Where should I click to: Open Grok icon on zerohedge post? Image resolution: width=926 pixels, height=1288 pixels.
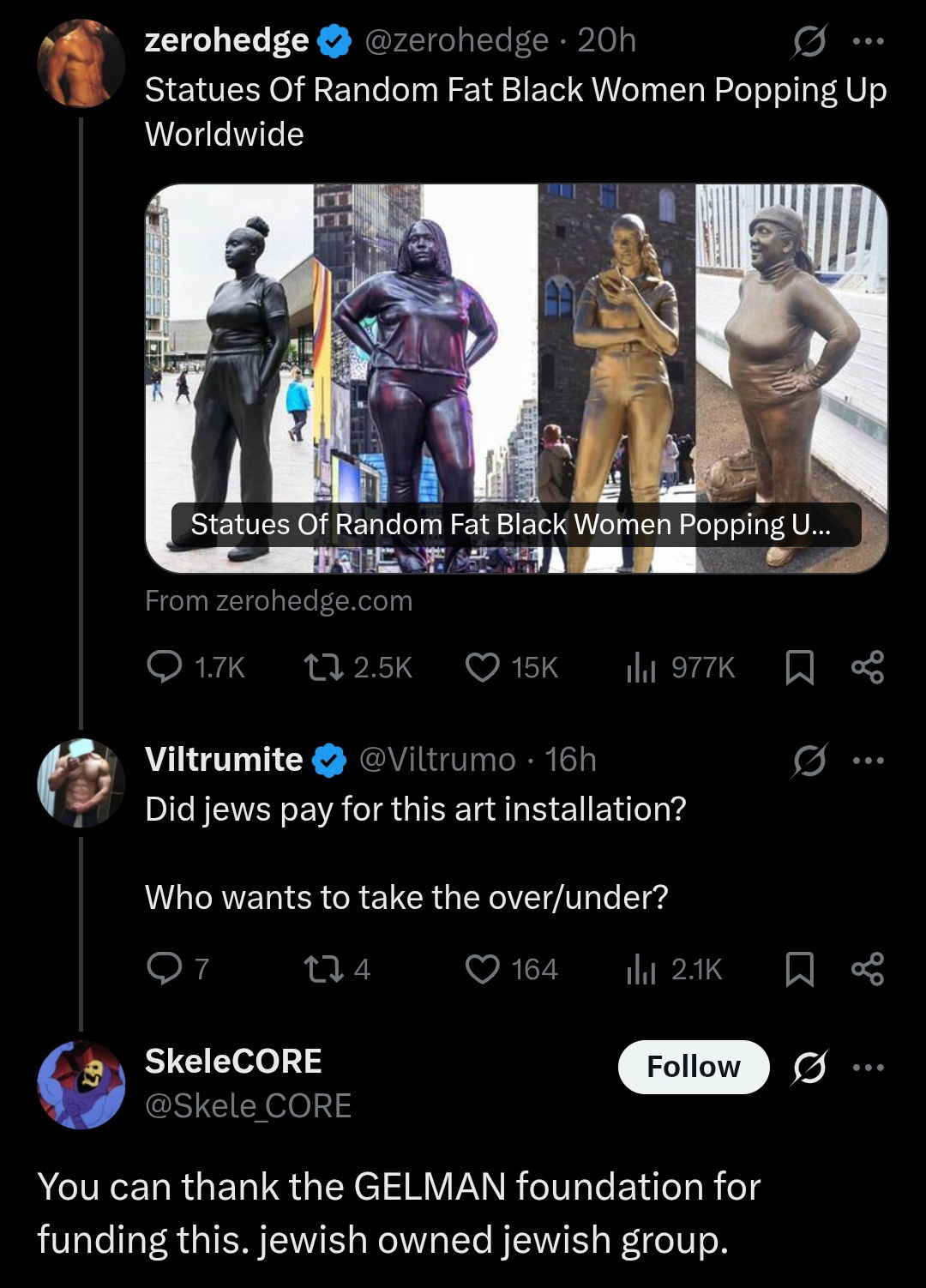click(809, 40)
